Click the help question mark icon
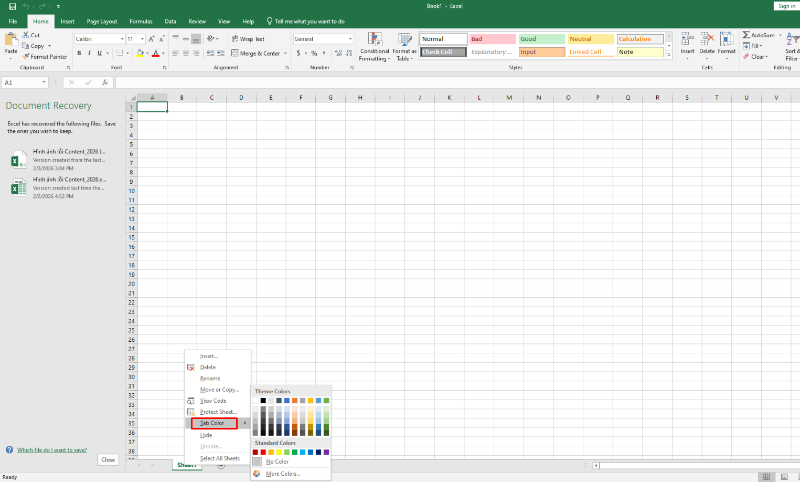The width and height of the screenshot is (800, 482). [9, 449]
